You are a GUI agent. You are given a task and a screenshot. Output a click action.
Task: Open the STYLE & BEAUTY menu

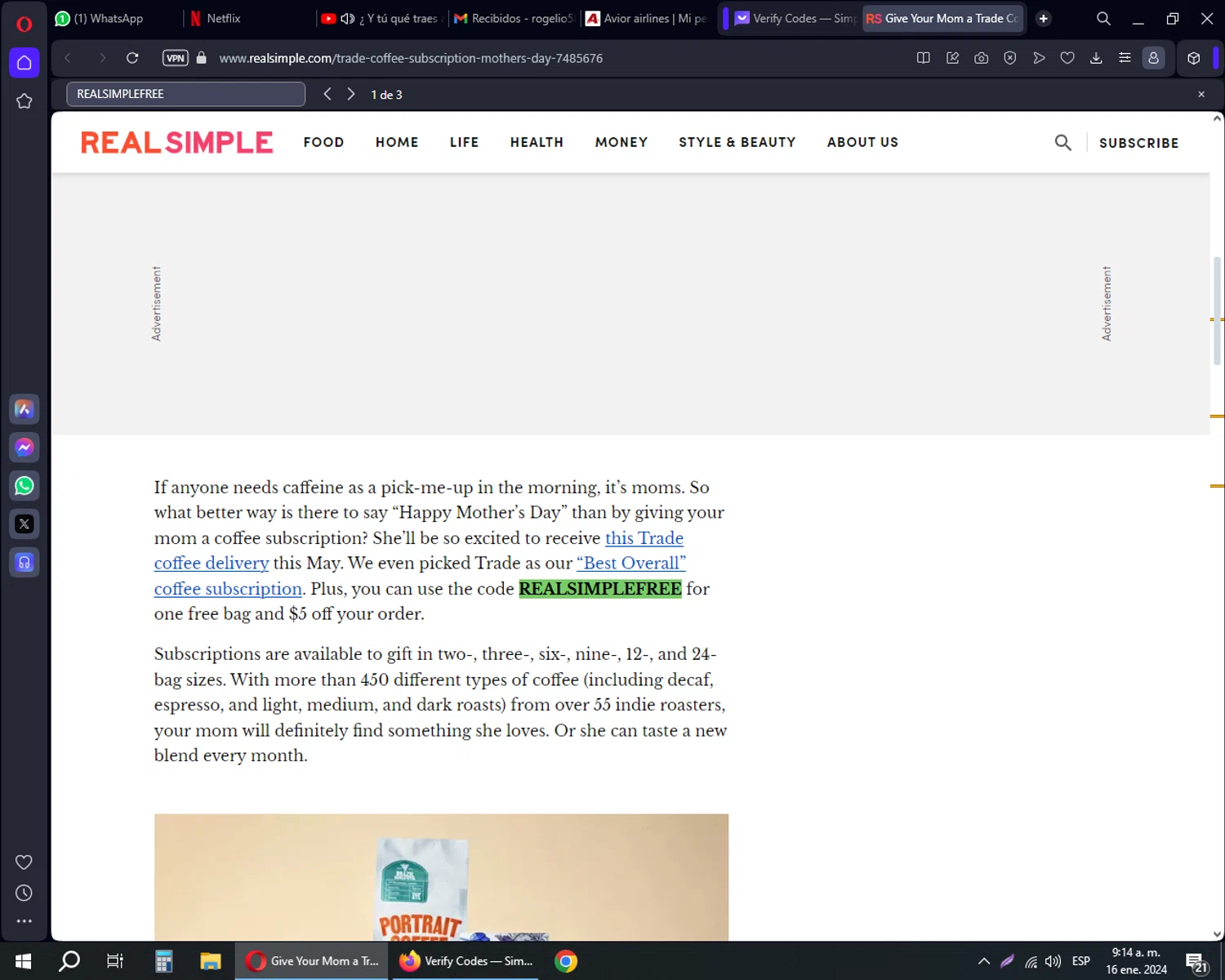[737, 142]
